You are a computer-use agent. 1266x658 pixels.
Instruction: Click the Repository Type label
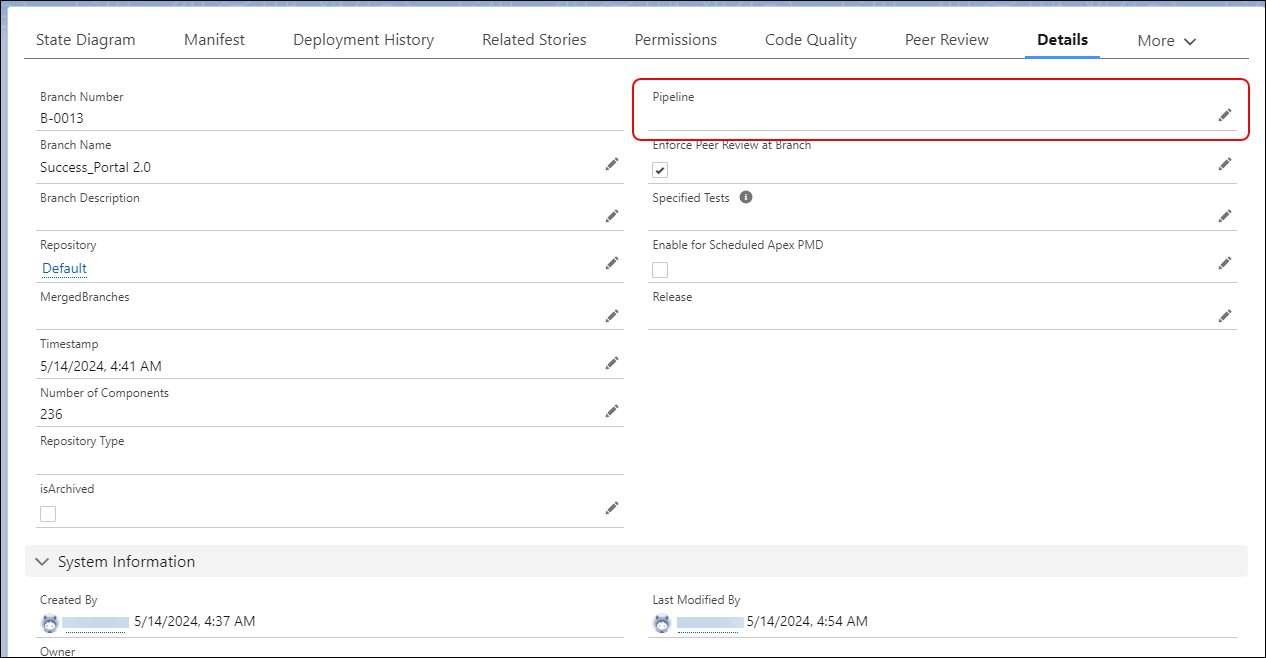click(x=82, y=441)
